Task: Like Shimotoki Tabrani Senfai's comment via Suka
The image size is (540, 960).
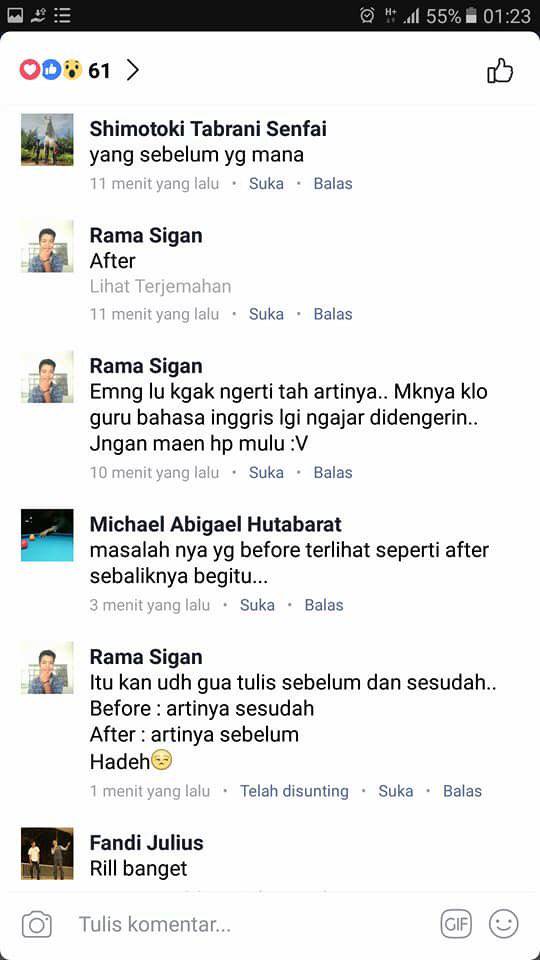Action: point(266,184)
